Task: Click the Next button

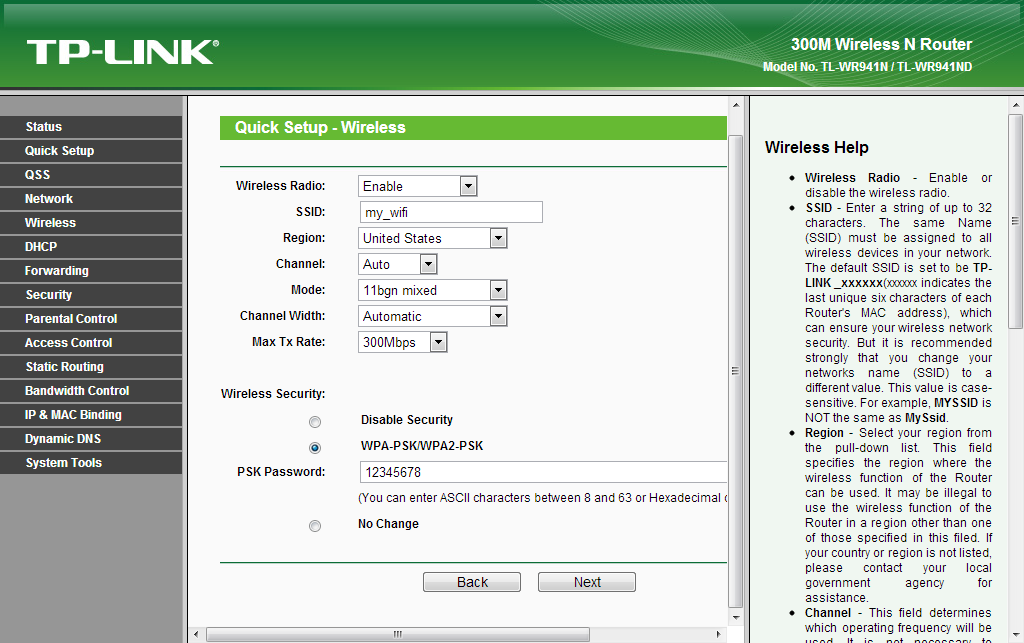Action: click(587, 582)
